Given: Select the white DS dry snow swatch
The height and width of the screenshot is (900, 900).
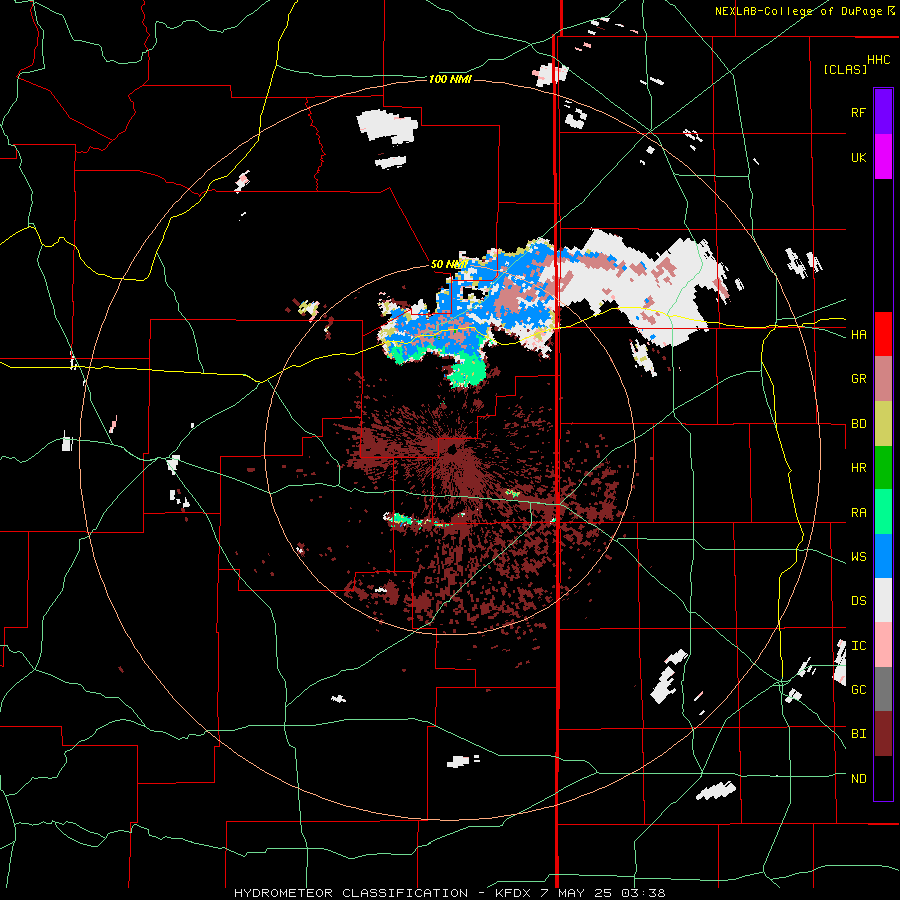Looking at the screenshot, I should pyautogui.click(x=883, y=600).
